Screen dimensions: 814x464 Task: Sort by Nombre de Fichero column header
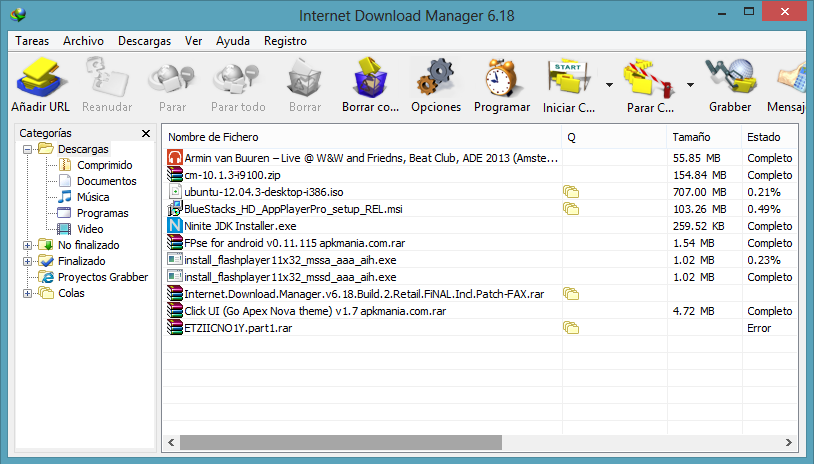coord(362,137)
